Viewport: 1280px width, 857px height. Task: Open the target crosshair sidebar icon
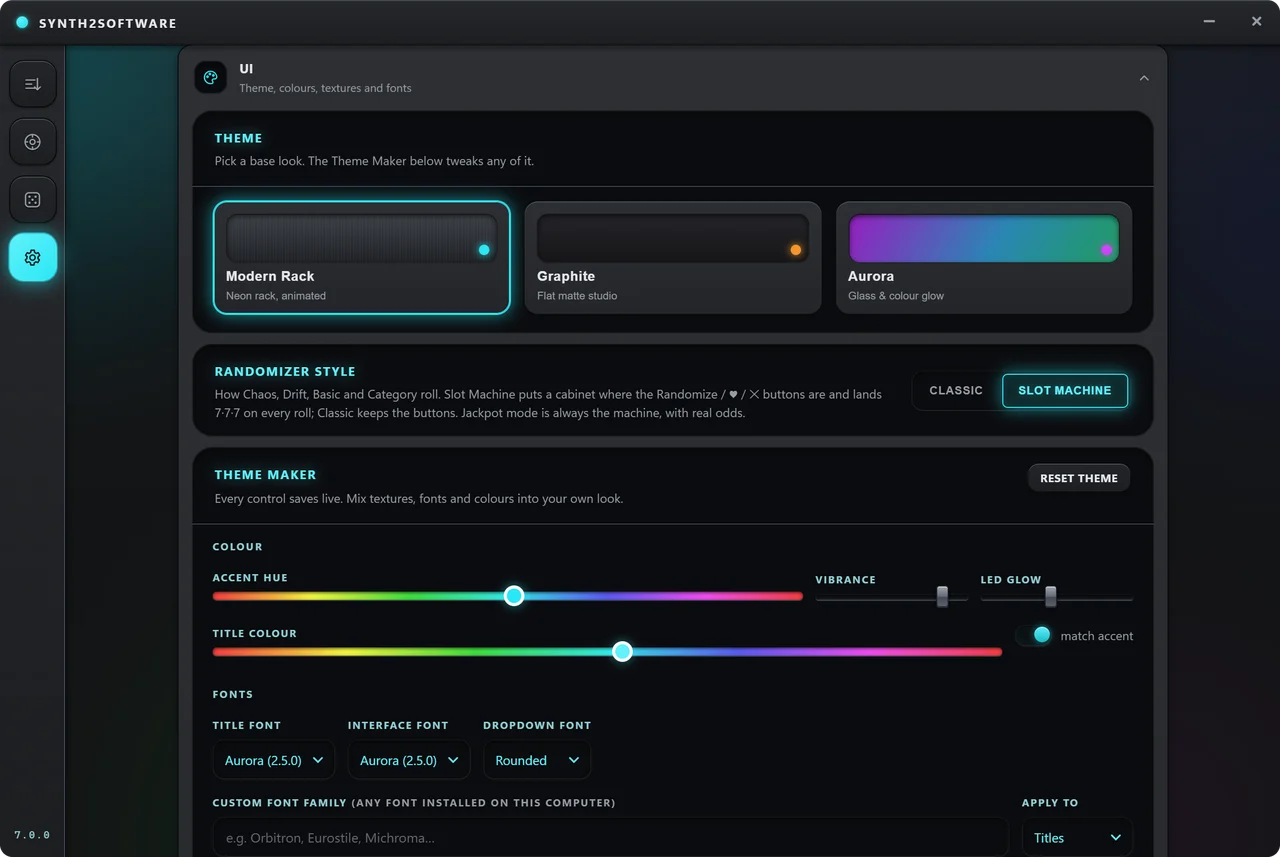[33, 142]
